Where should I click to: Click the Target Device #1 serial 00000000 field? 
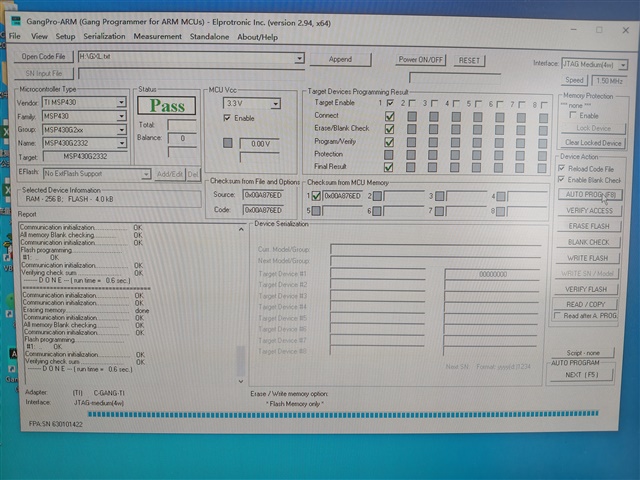point(493,274)
